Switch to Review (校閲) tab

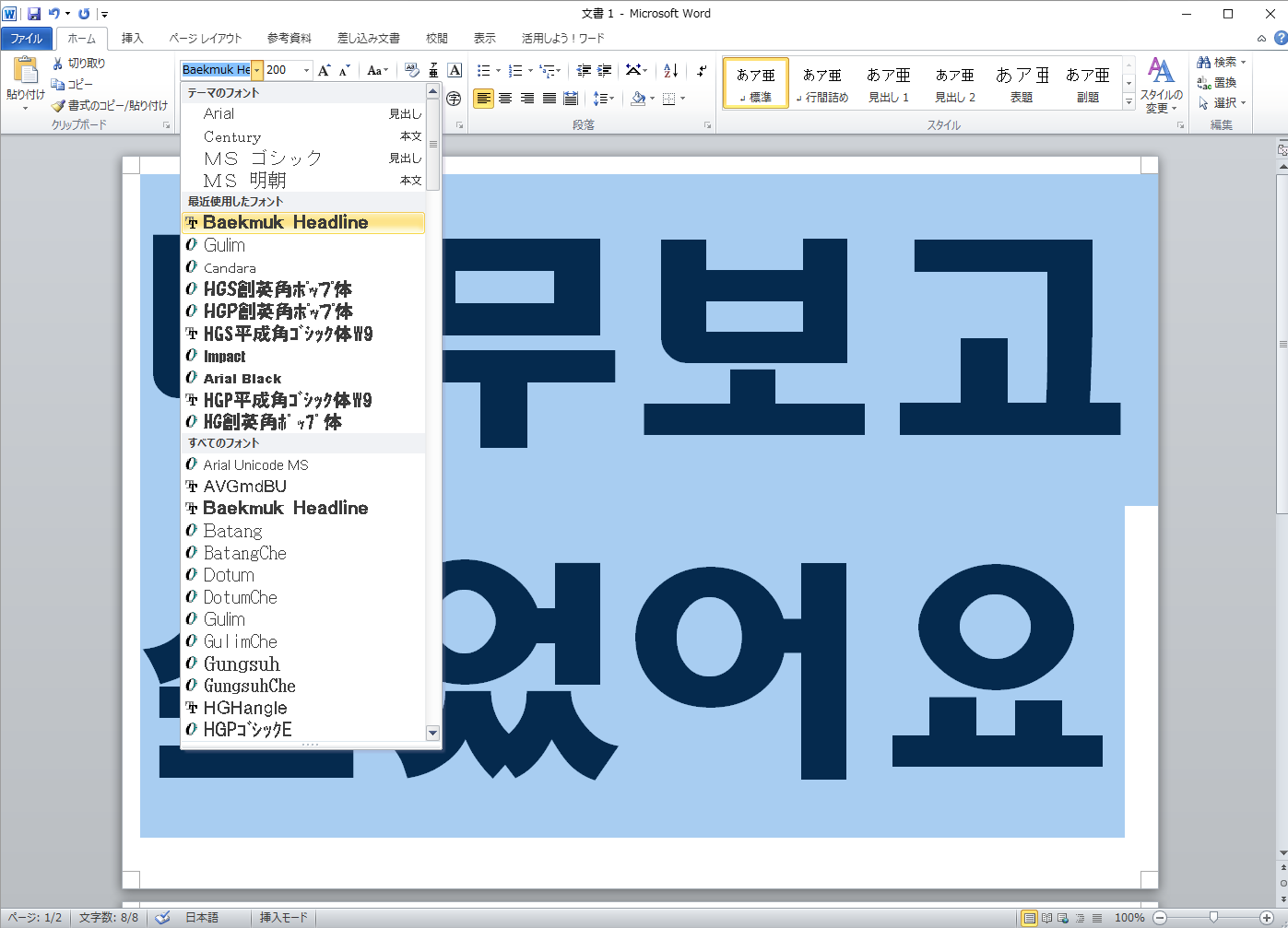coord(436,38)
